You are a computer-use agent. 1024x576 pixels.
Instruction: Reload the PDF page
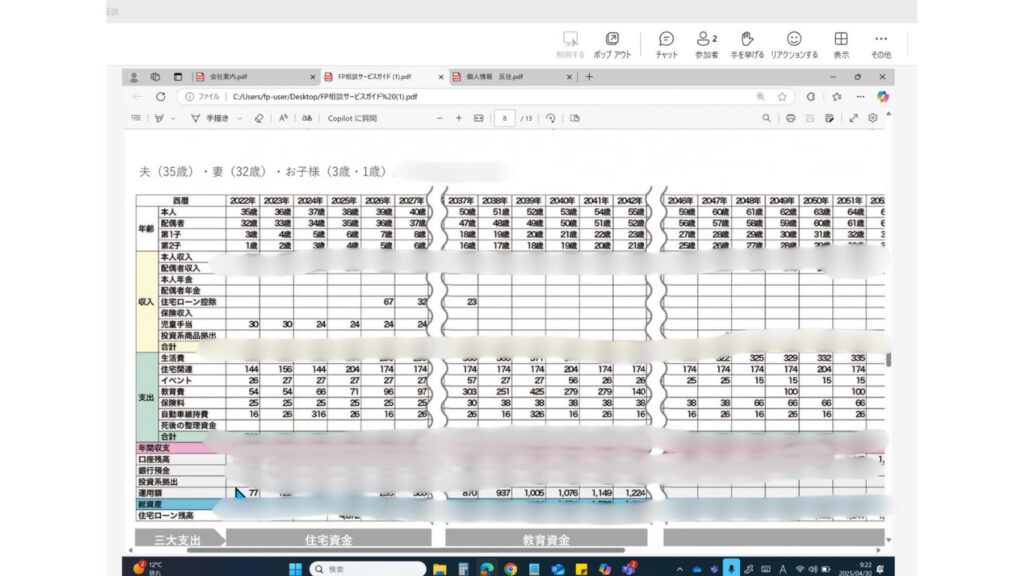[161, 96]
